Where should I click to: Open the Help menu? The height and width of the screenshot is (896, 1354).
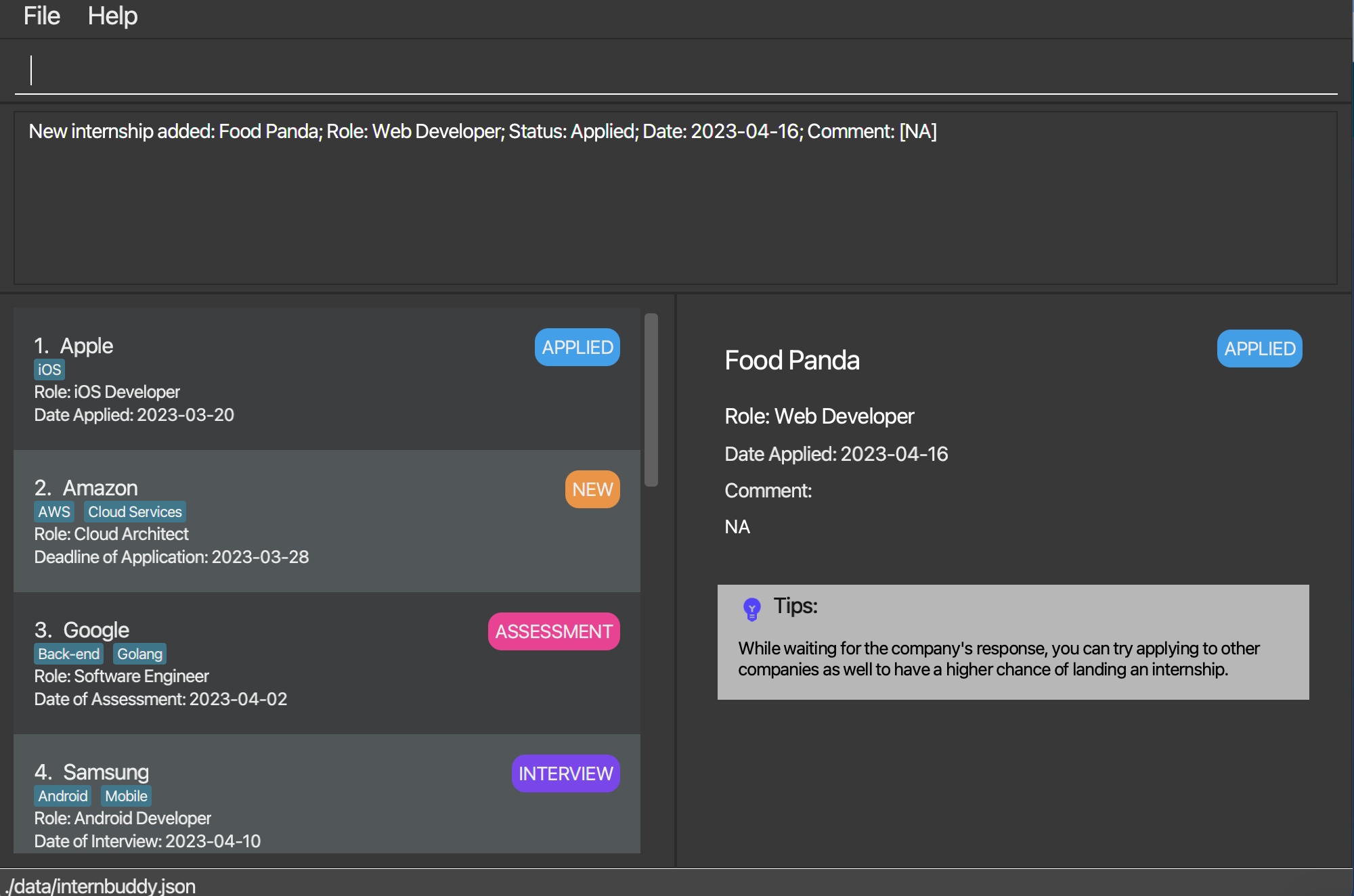pyautogui.click(x=112, y=16)
